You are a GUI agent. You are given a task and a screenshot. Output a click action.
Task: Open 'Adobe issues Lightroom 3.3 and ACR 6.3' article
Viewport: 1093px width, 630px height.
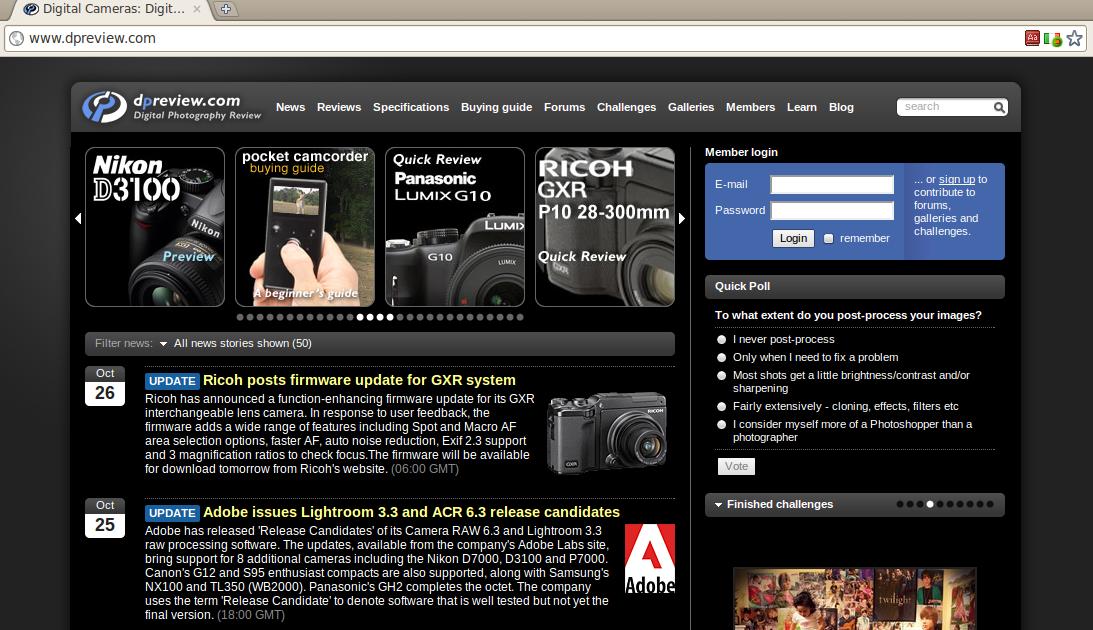pos(411,512)
